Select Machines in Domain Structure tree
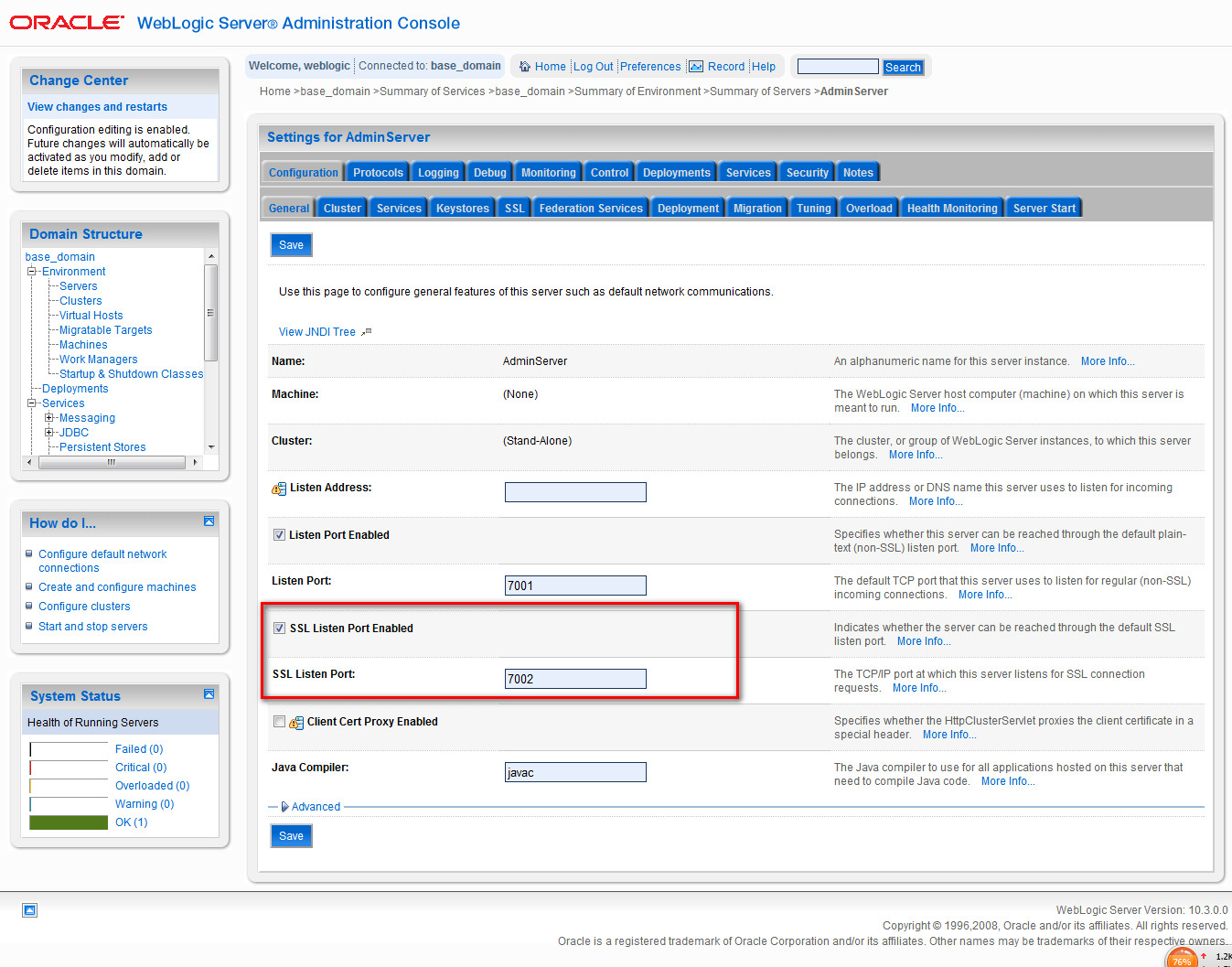Image resolution: width=1232 pixels, height=967 pixels. point(83,345)
